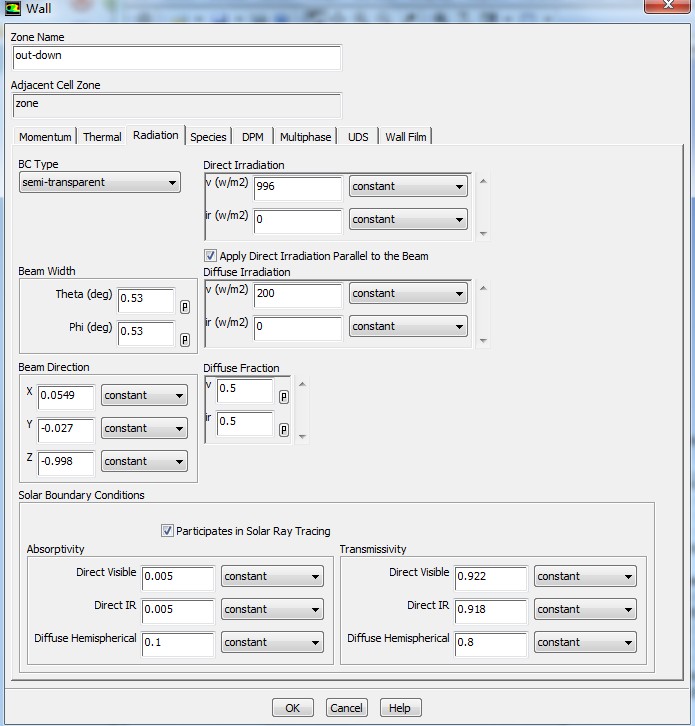Click the Wall dialog title bar icon
Image resolution: width=695 pixels, height=726 pixels.
(12, 9)
